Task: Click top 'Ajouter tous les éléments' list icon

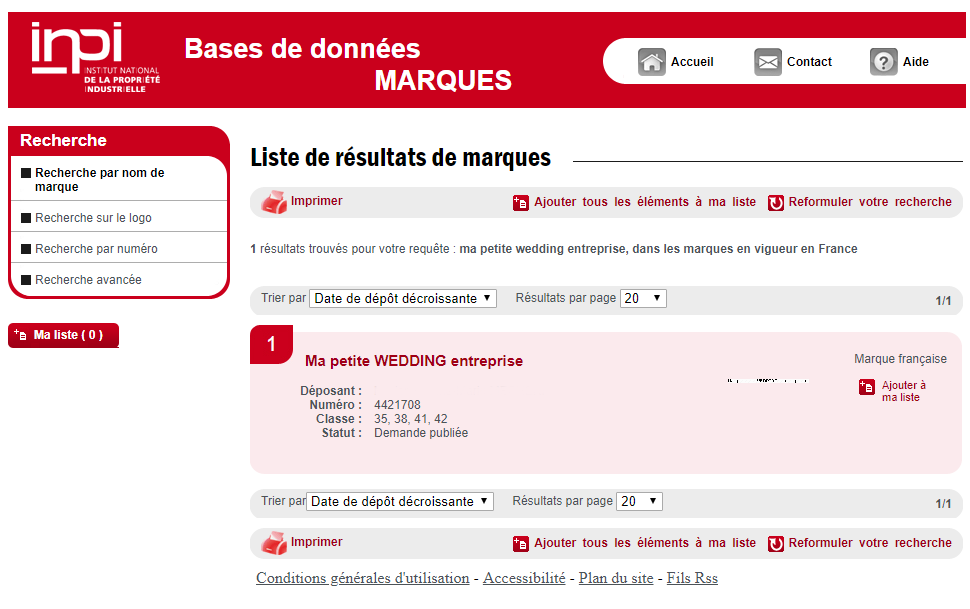Action: point(521,203)
